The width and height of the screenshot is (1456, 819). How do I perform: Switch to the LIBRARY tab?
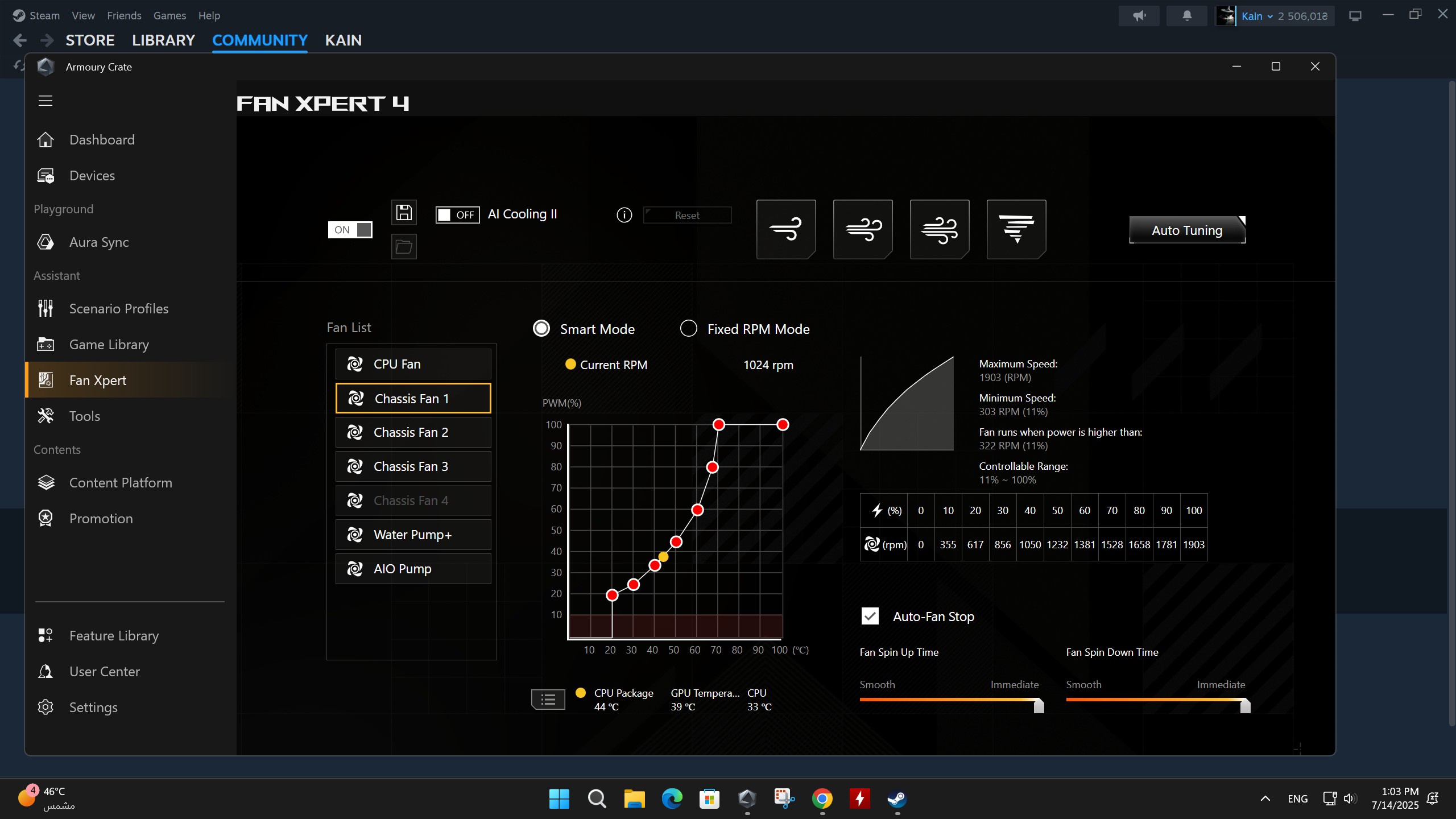pyautogui.click(x=163, y=40)
